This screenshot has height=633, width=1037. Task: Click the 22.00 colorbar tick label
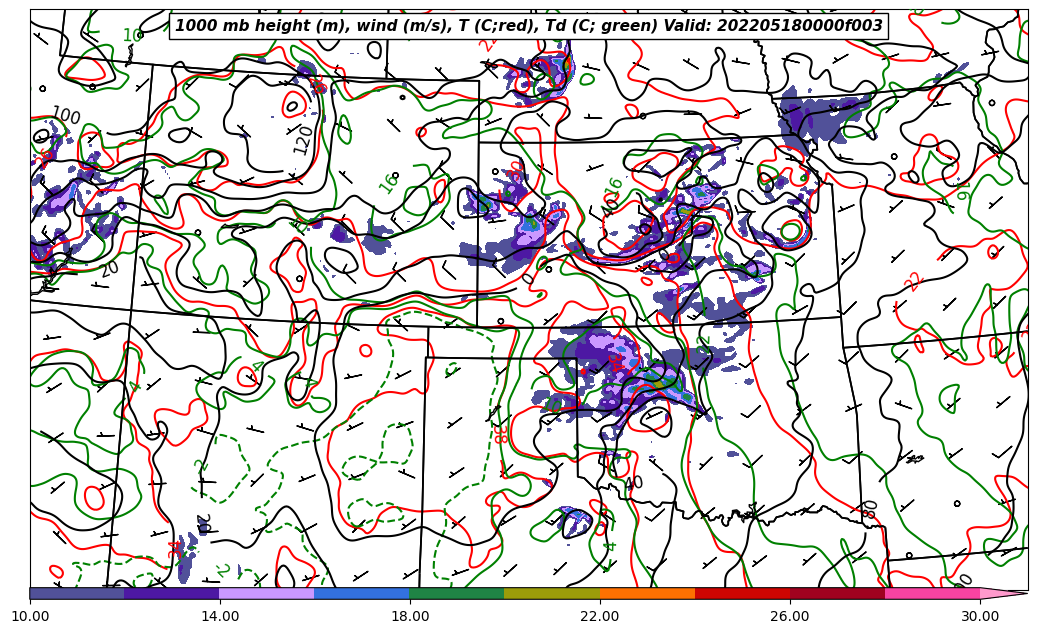pyautogui.click(x=600, y=616)
